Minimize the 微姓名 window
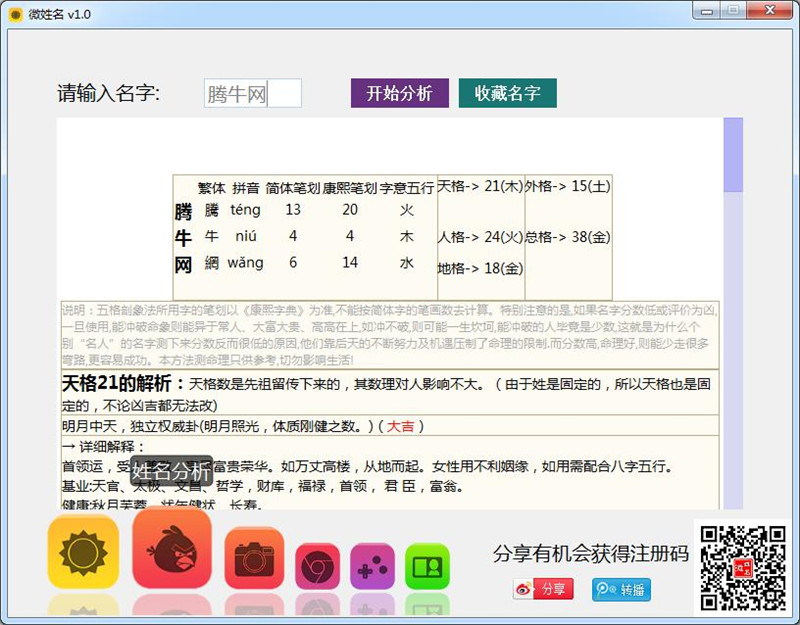 point(709,11)
